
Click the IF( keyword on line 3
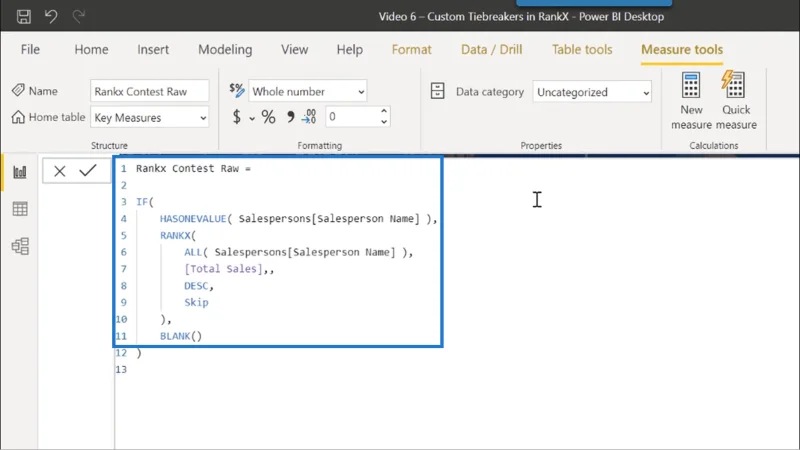point(144,202)
